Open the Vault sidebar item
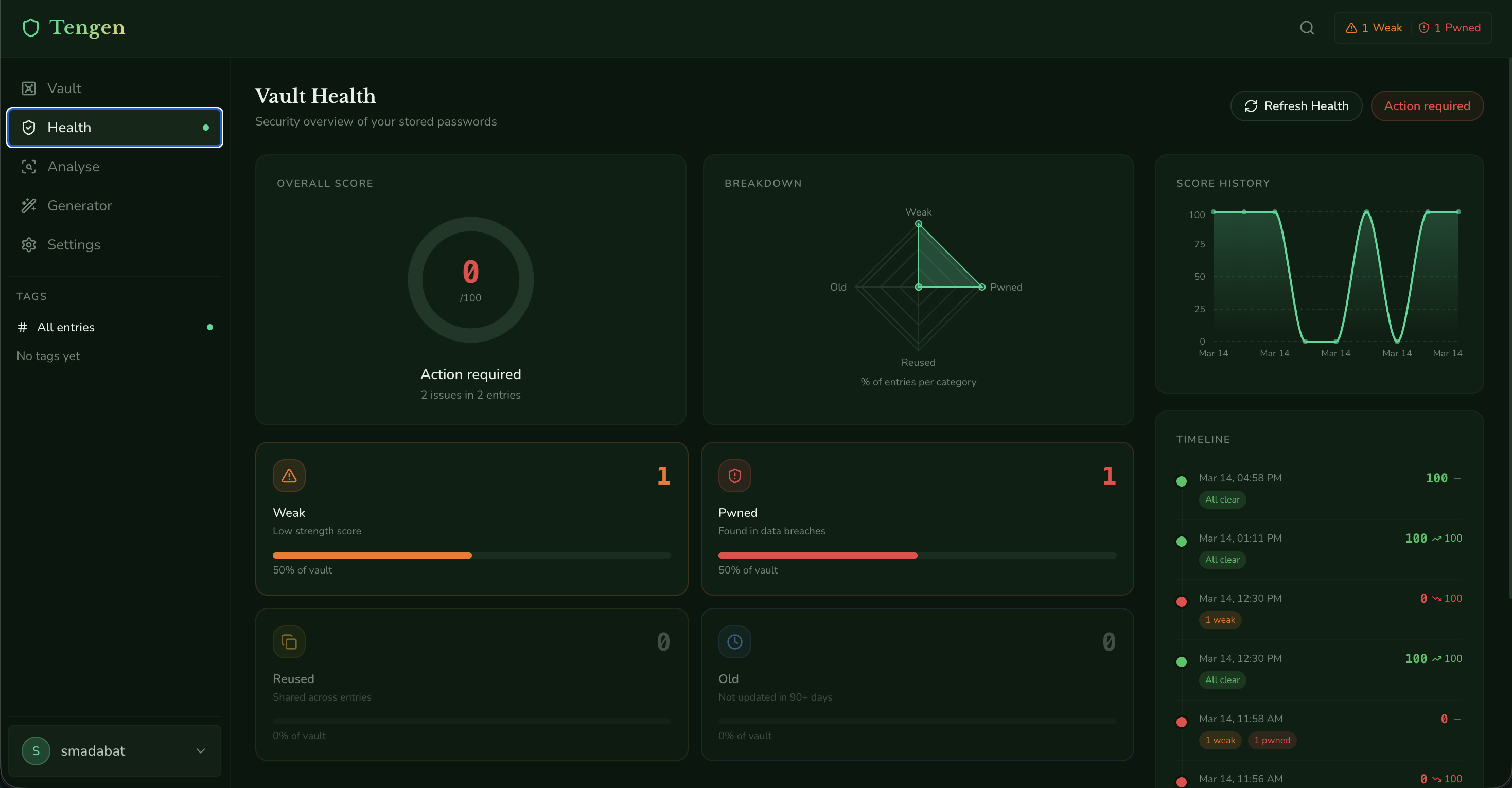This screenshot has width=1512, height=788. (x=64, y=88)
